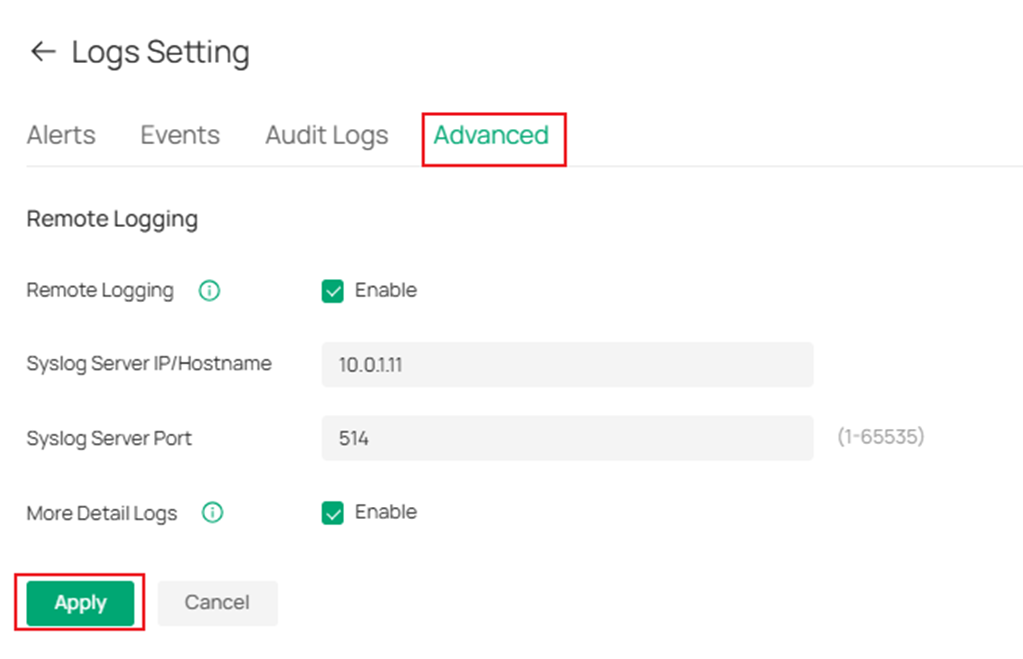
Task: Click the More Detail Logs label
Action: tap(102, 513)
